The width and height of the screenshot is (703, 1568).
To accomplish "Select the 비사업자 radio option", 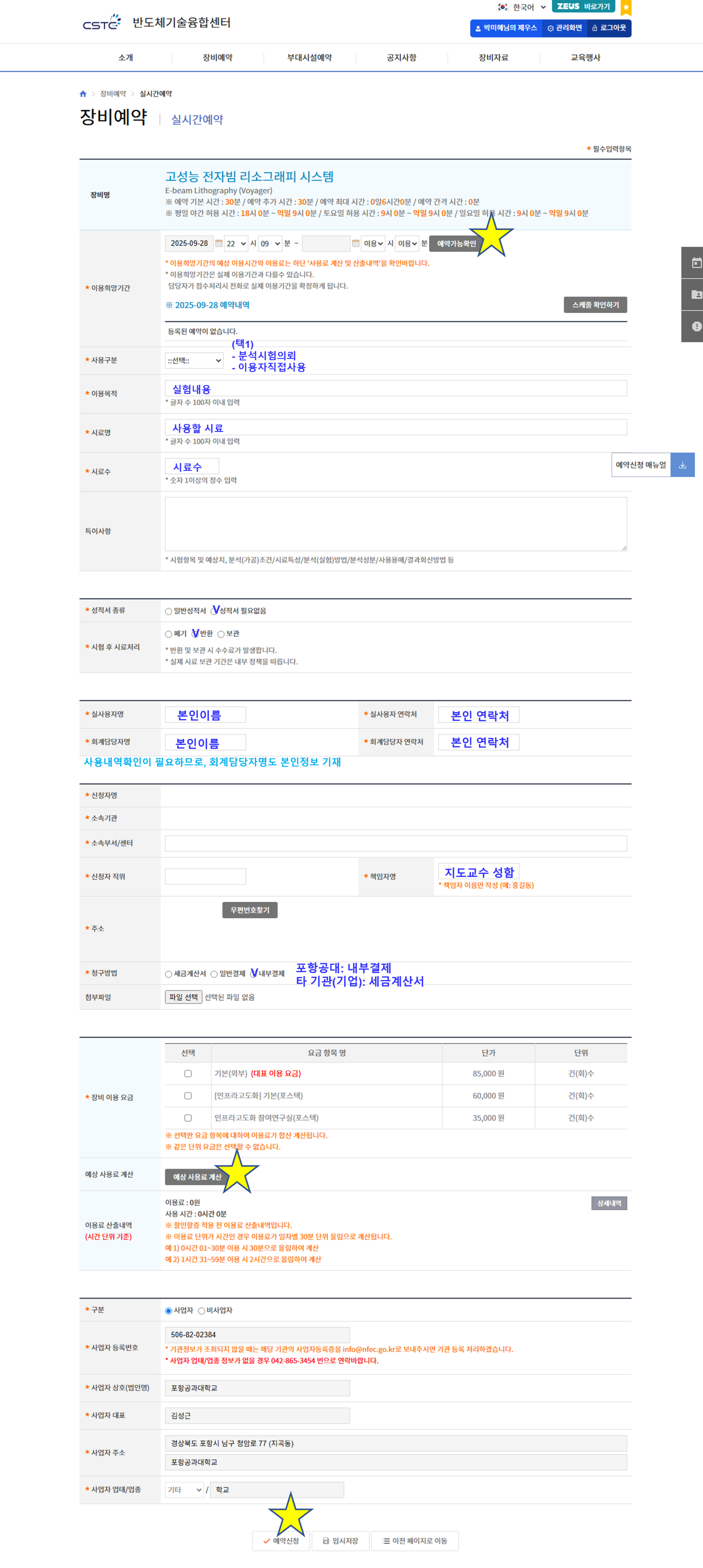I will pyautogui.click(x=201, y=1311).
